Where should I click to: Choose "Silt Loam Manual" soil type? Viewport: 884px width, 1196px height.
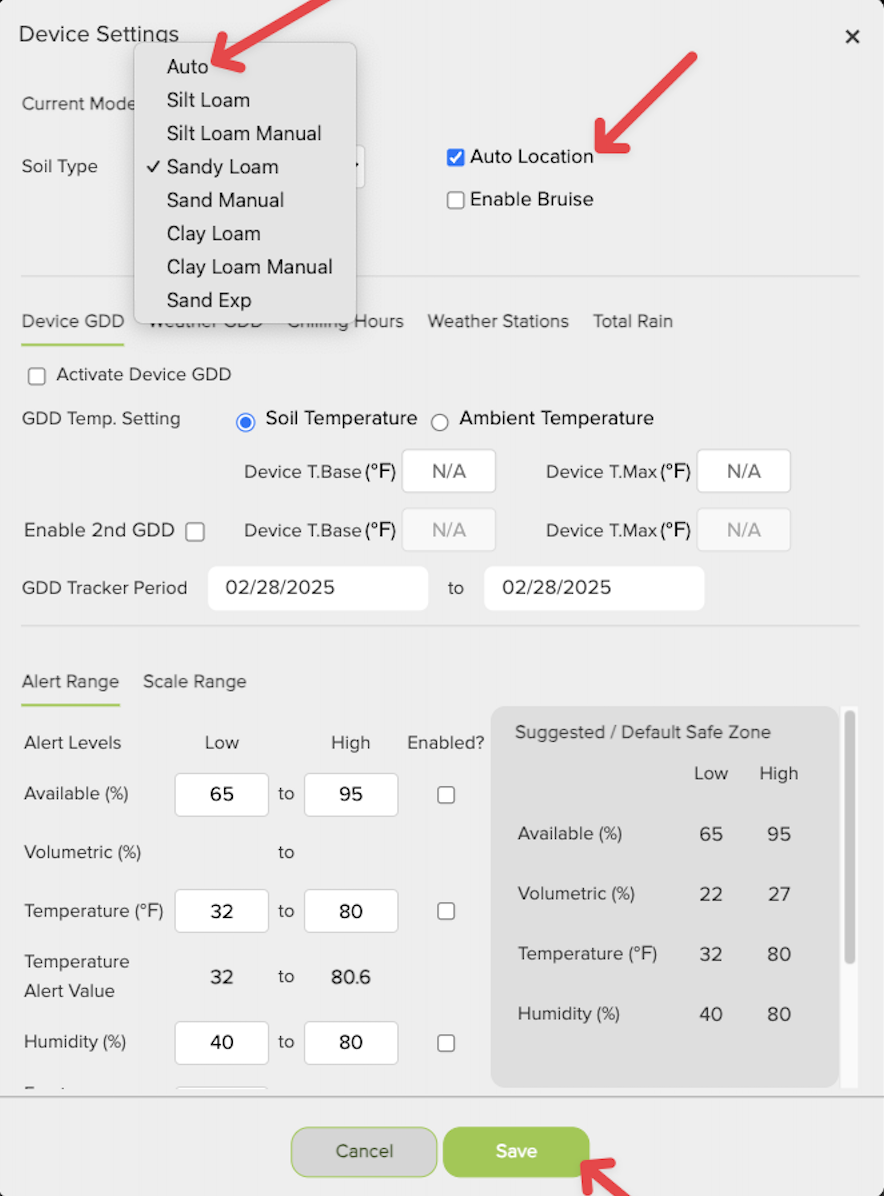pyautogui.click(x=243, y=133)
